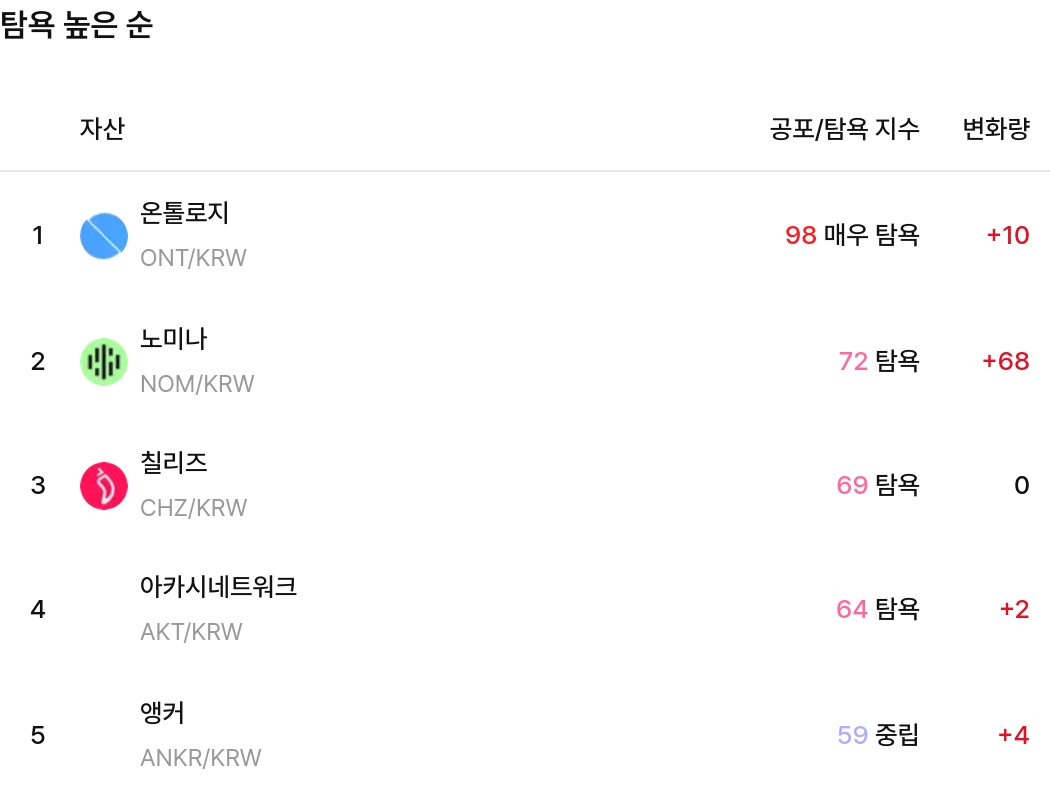
Task: Sort by the 변화량 column header
Action: pos(995,129)
